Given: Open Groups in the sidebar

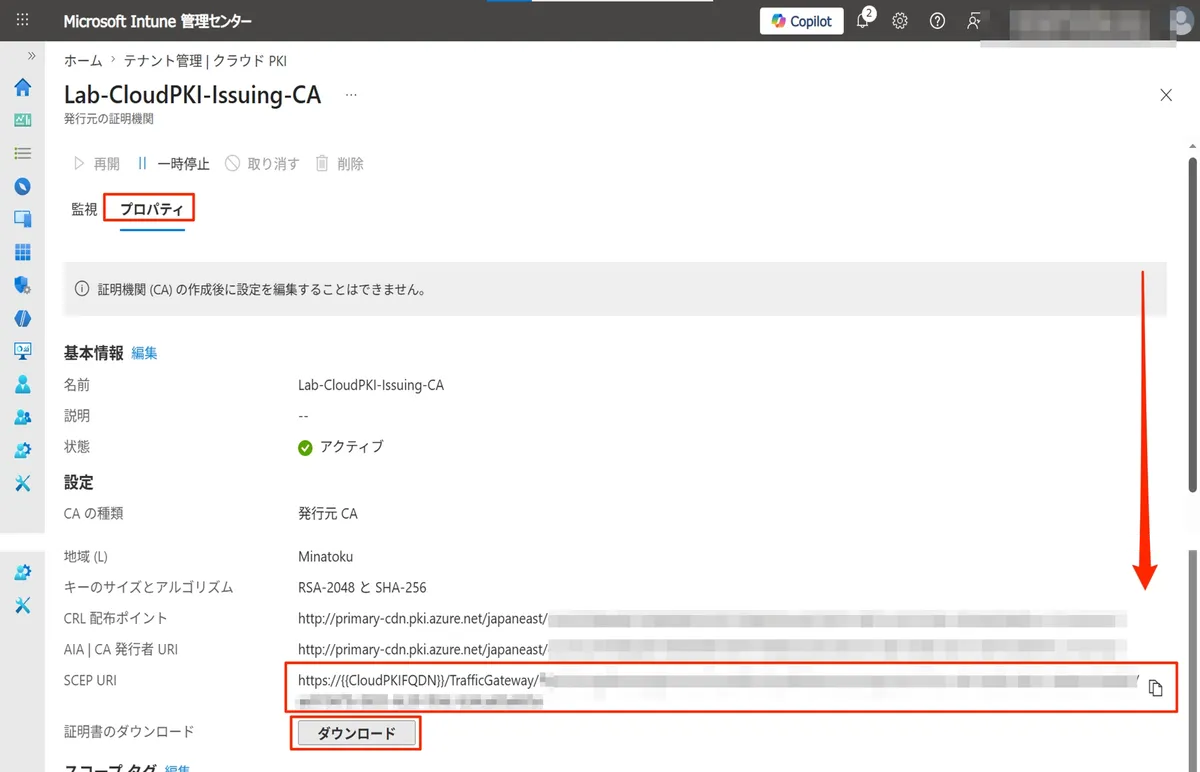Looking at the screenshot, I should click(22, 417).
